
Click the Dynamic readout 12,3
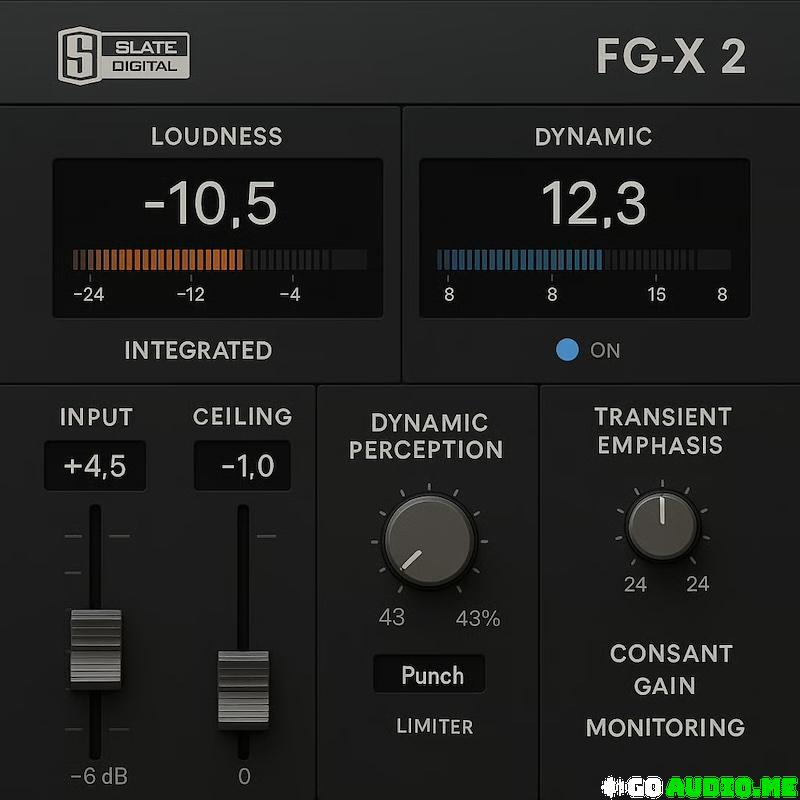(x=593, y=203)
